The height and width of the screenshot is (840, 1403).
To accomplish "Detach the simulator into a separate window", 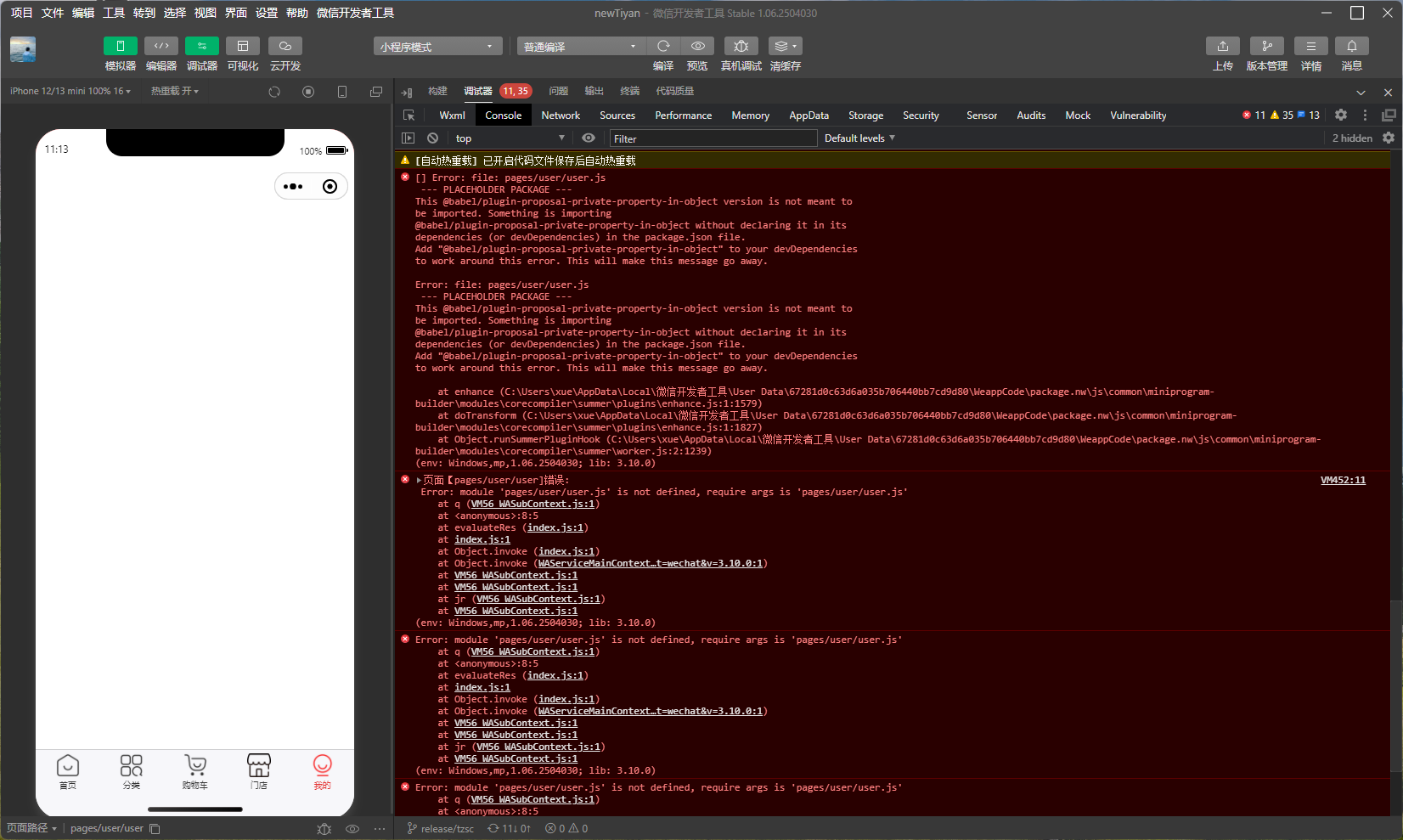I will (376, 92).
